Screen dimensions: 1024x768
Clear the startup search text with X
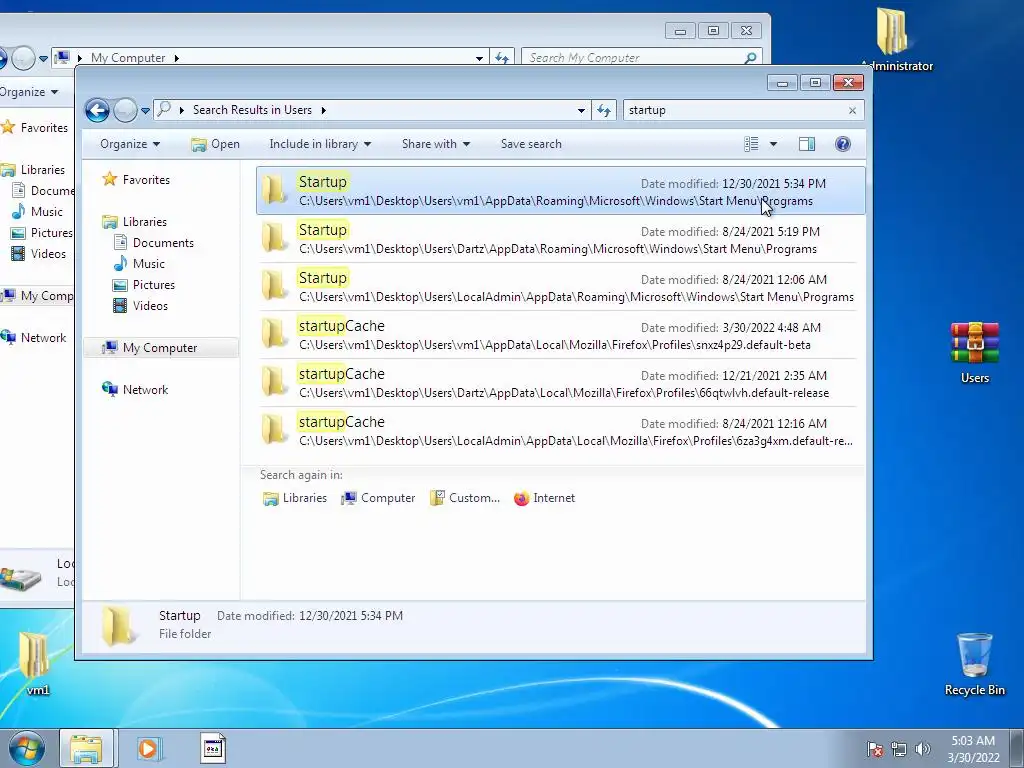[852, 110]
